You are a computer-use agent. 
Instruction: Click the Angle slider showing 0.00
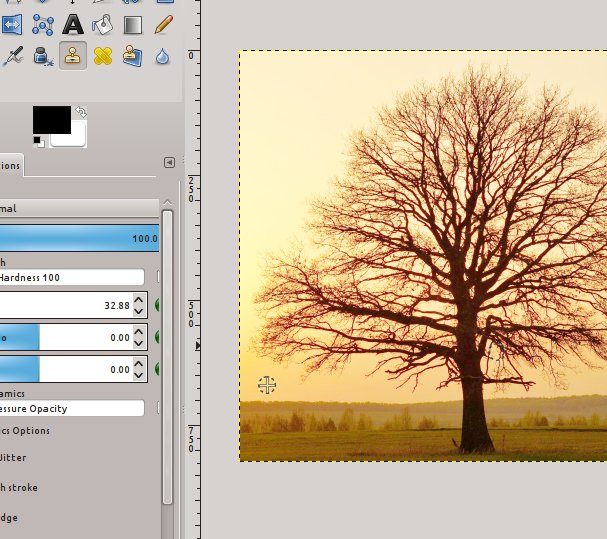click(66, 369)
